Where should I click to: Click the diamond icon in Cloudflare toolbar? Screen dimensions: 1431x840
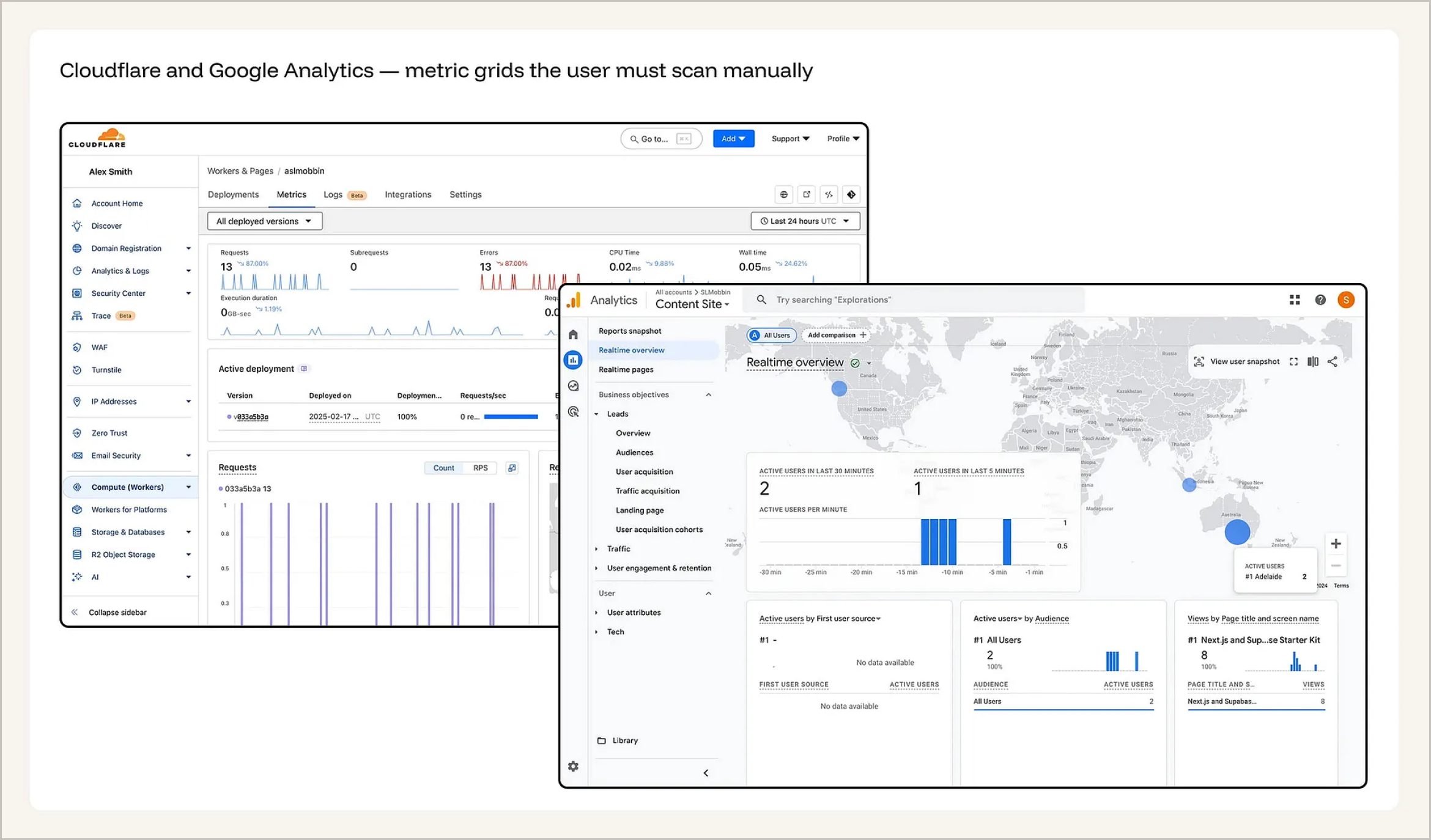click(x=851, y=194)
